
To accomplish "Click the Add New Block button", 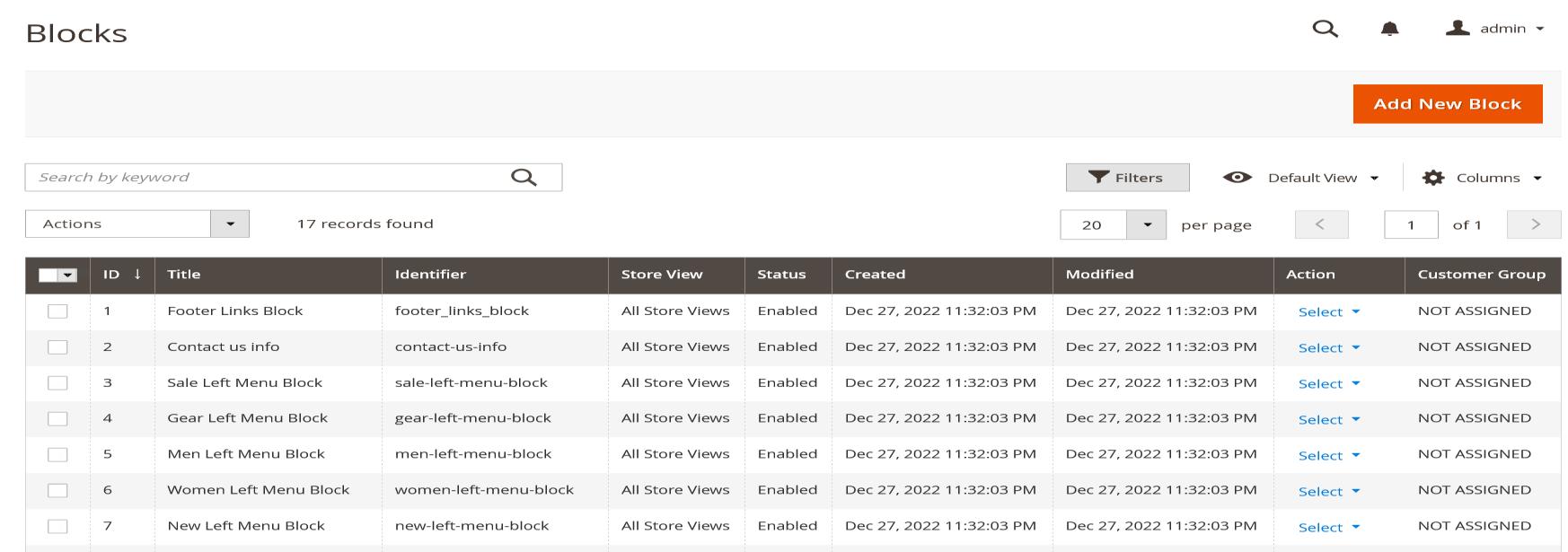I will [1447, 104].
